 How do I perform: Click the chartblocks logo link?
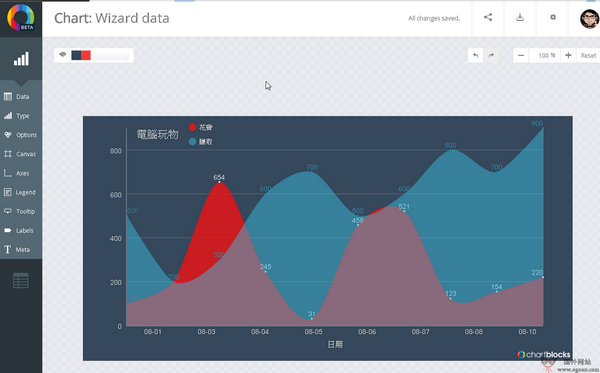click(x=544, y=355)
